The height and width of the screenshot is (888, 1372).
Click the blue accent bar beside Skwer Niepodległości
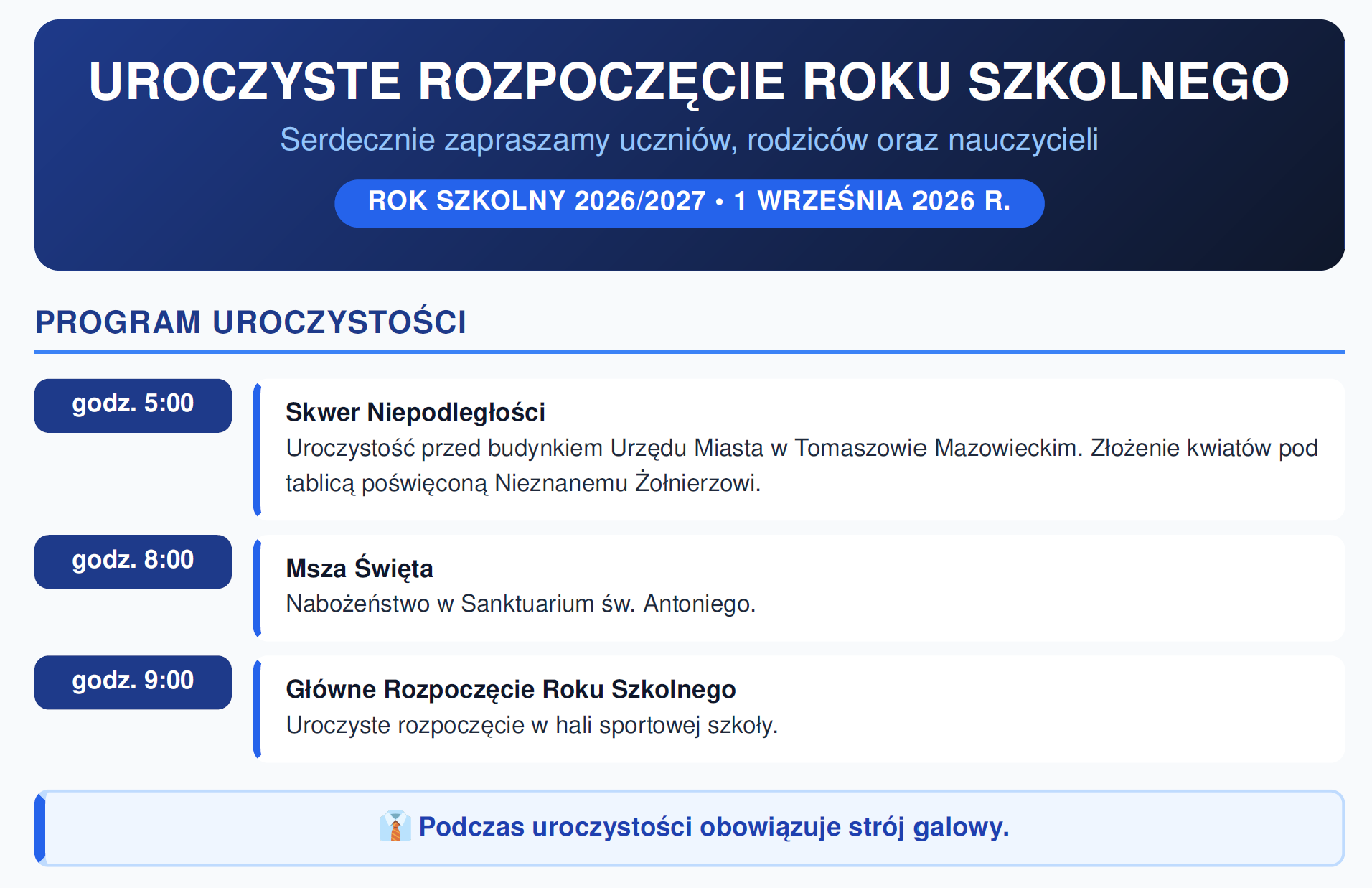(x=257, y=450)
